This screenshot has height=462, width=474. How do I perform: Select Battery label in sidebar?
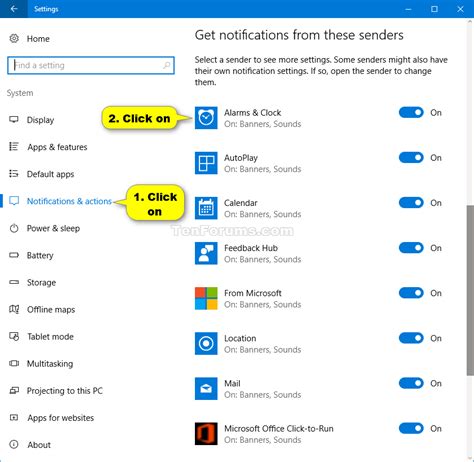(40, 255)
